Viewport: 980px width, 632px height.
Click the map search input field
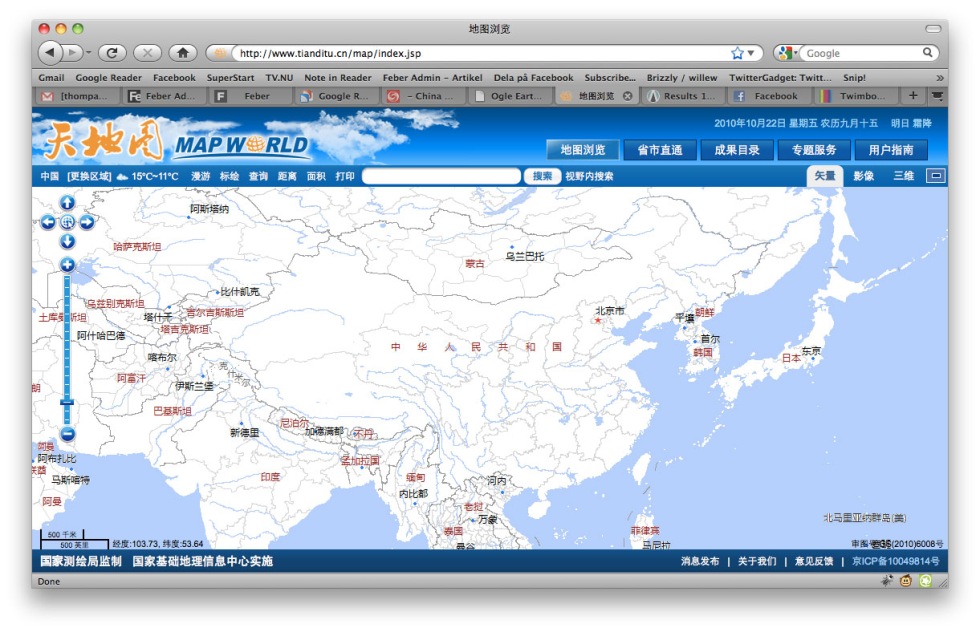(x=441, y=176)
